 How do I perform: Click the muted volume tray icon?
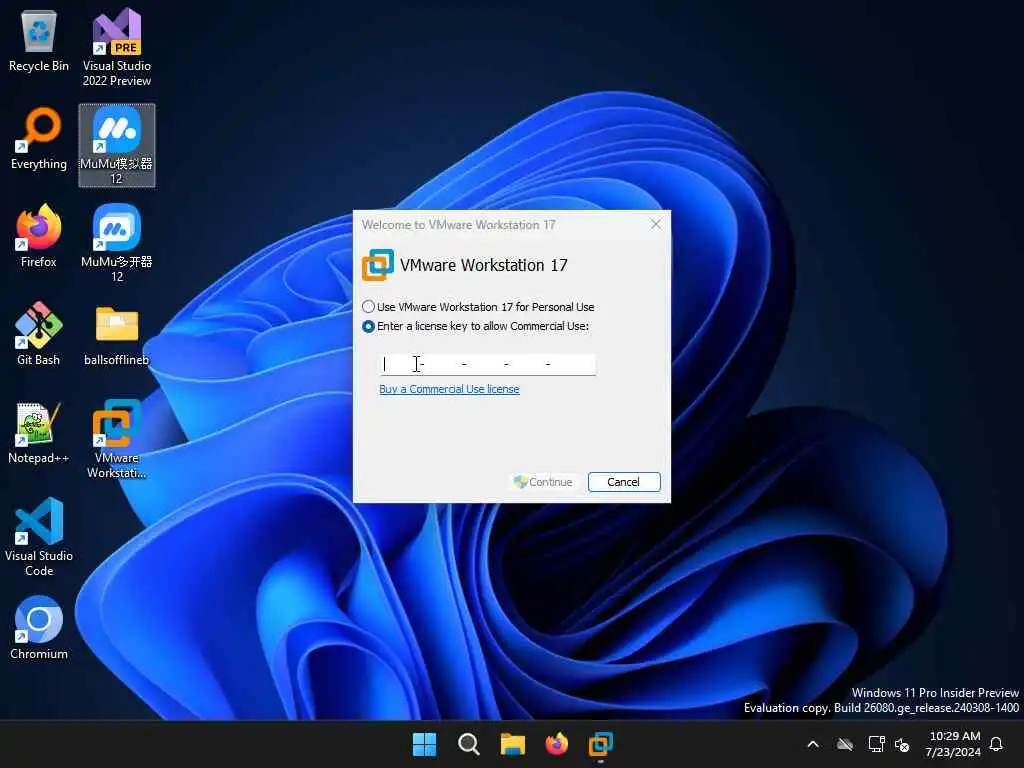point(902,744)
